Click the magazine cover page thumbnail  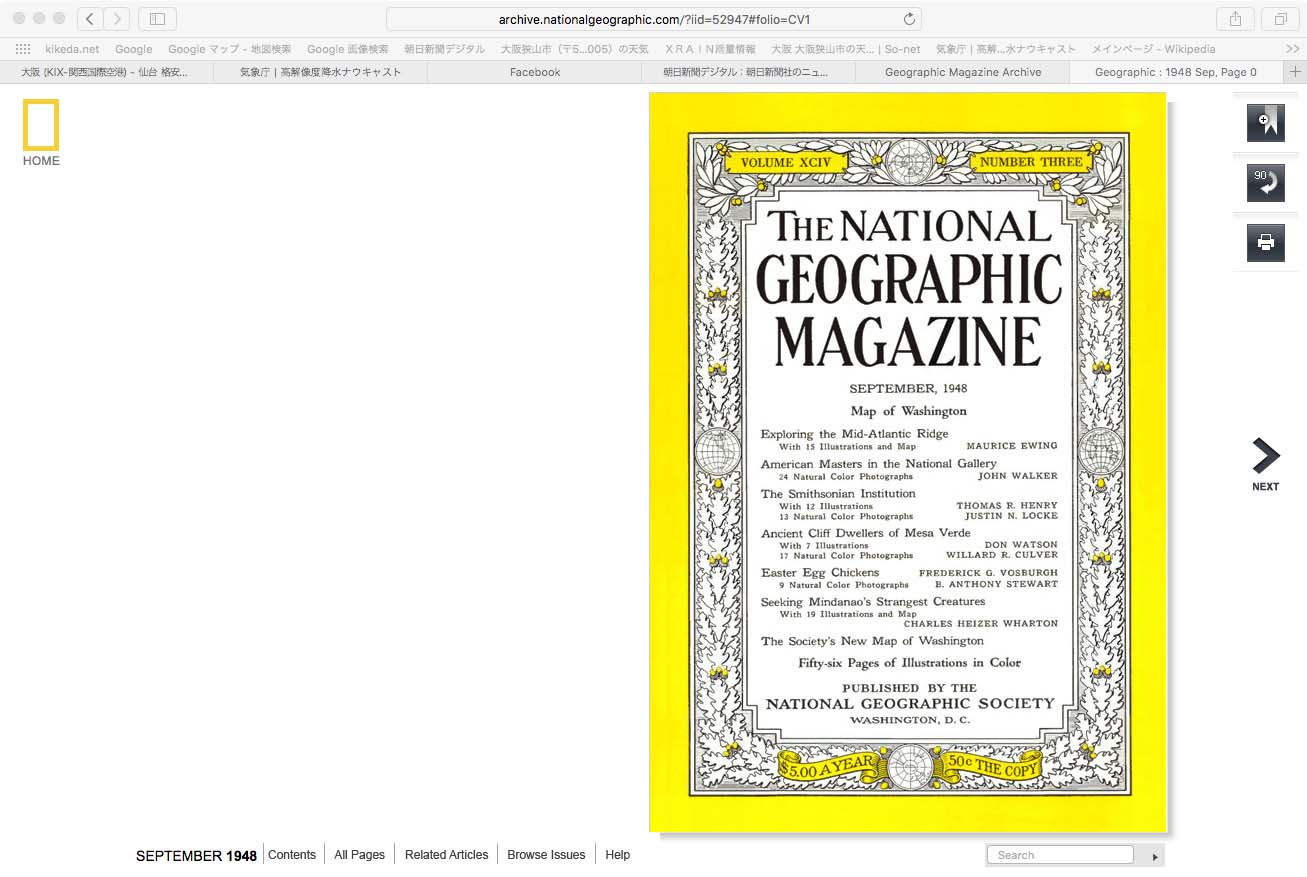coord(908,462)
